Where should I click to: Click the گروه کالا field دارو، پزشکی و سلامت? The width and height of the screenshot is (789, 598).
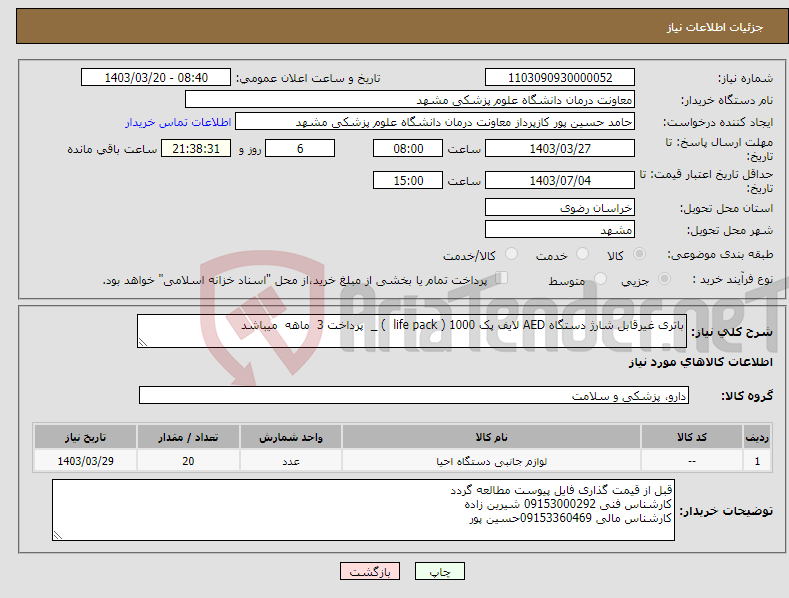[x=414, y=396]
